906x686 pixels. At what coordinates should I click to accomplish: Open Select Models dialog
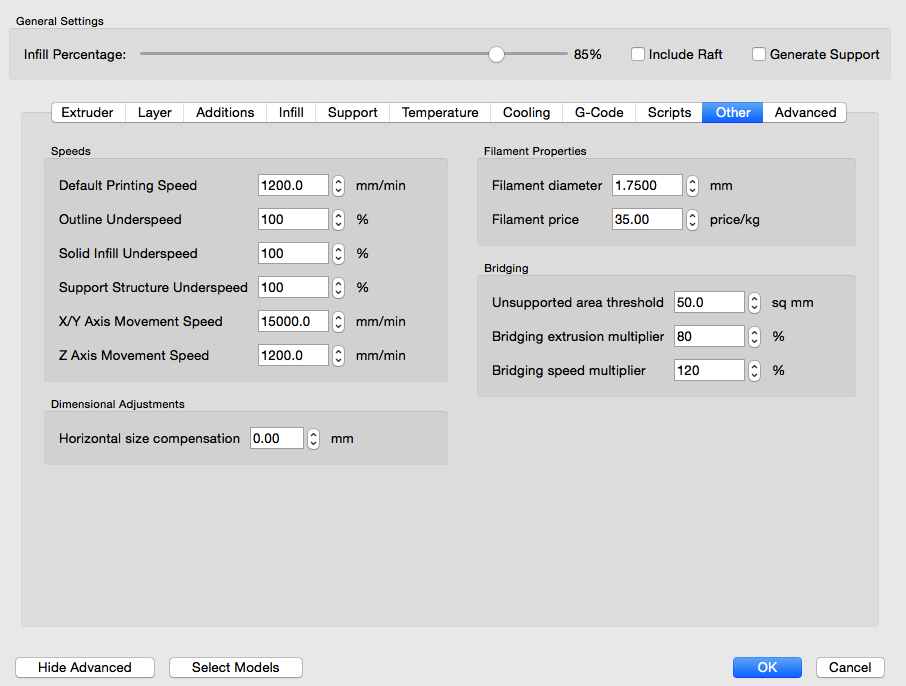pos(235,668)
